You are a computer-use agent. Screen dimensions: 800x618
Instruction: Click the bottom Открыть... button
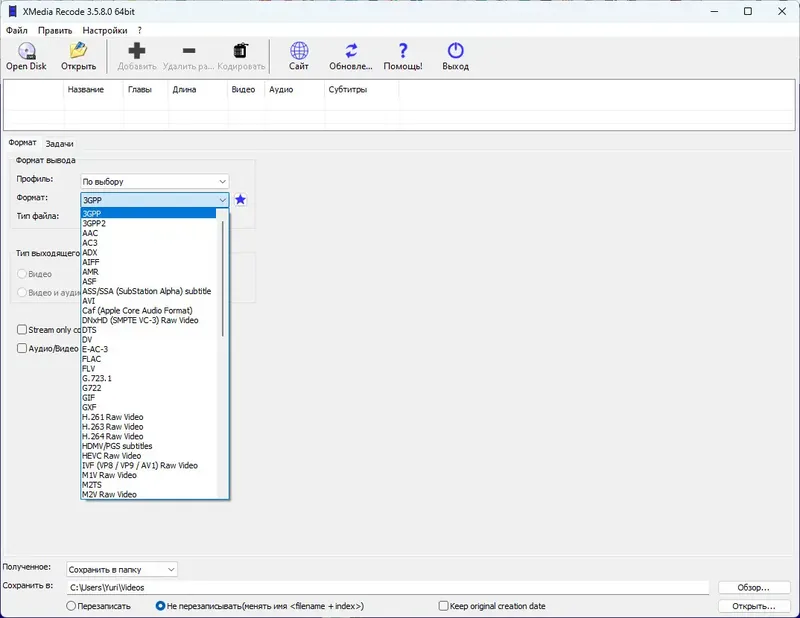coord(754,606)
